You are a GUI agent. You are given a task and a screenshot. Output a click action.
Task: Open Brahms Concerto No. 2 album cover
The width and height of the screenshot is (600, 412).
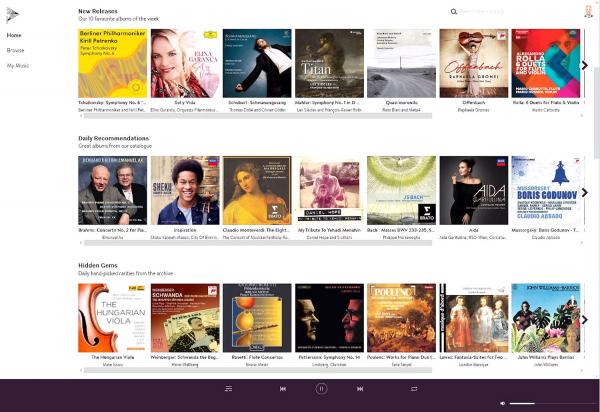coord(112,190)
